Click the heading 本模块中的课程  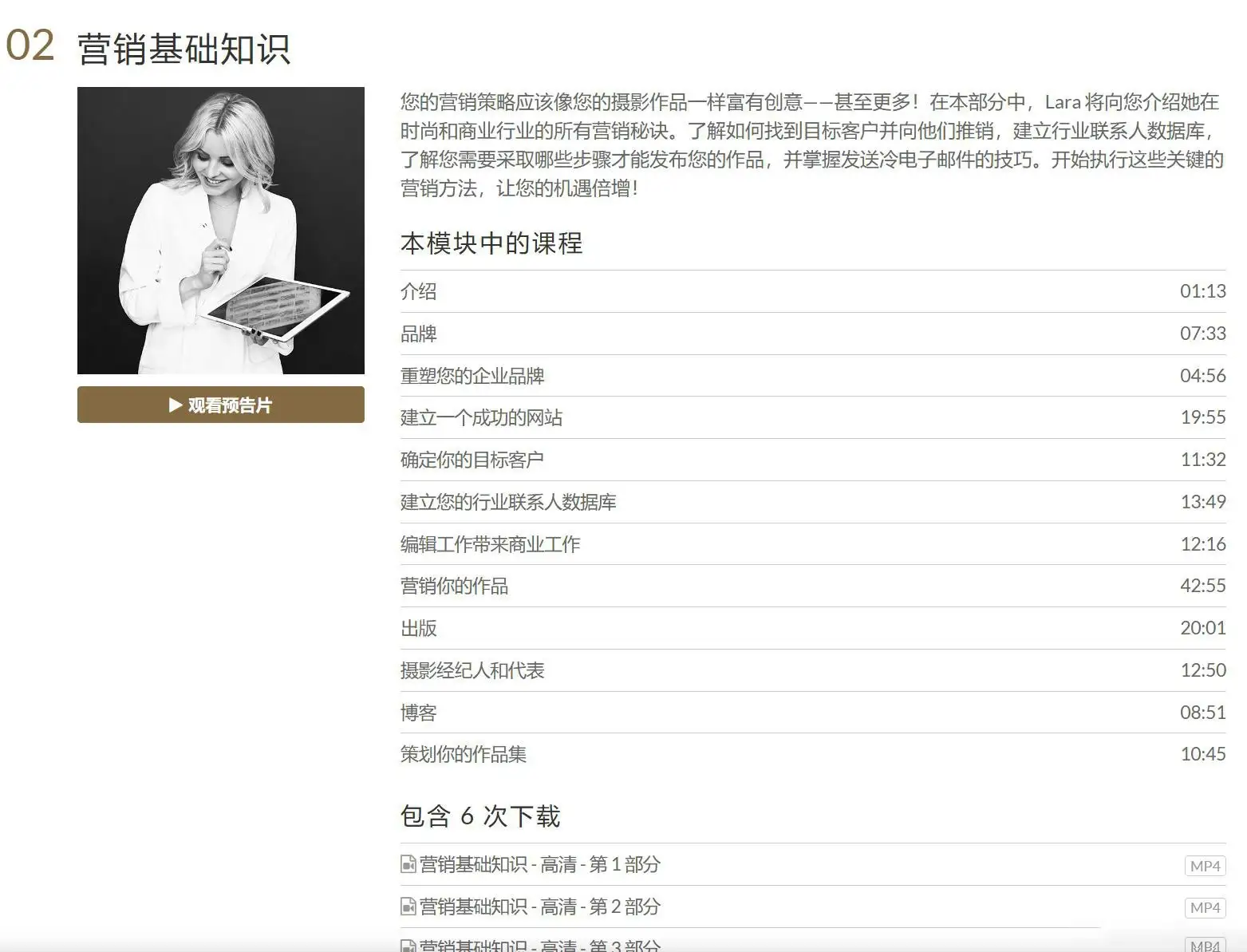click(x=491, y=243)
